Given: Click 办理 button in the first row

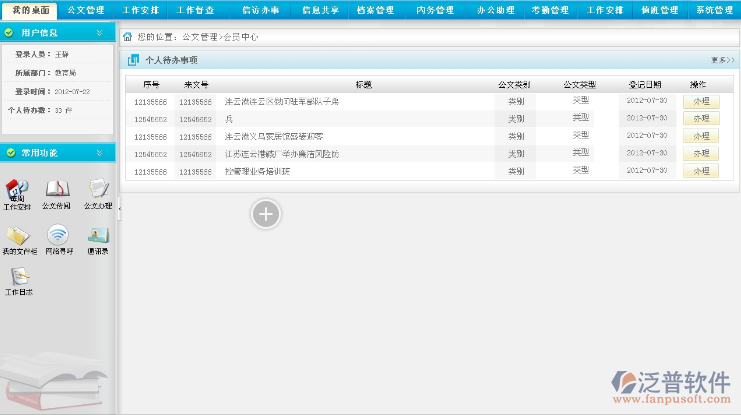Looking at the screenshot, I should [700, 101].
